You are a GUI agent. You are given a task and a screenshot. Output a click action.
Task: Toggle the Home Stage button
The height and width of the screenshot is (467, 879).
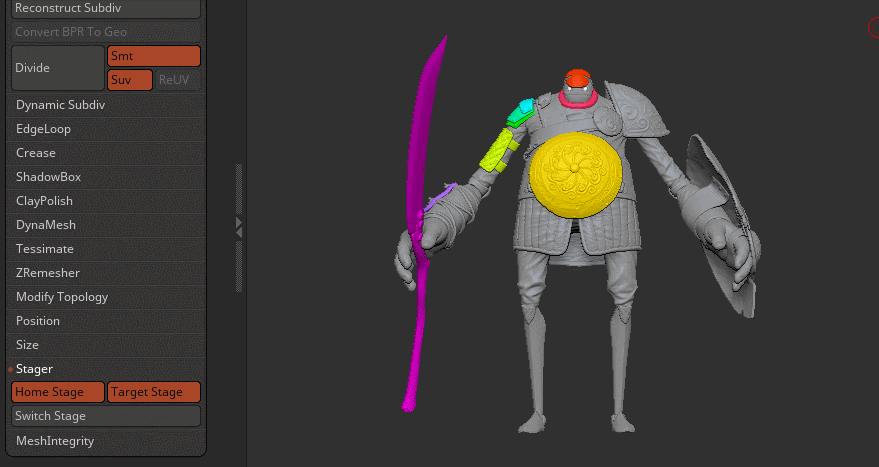[58, 392]
